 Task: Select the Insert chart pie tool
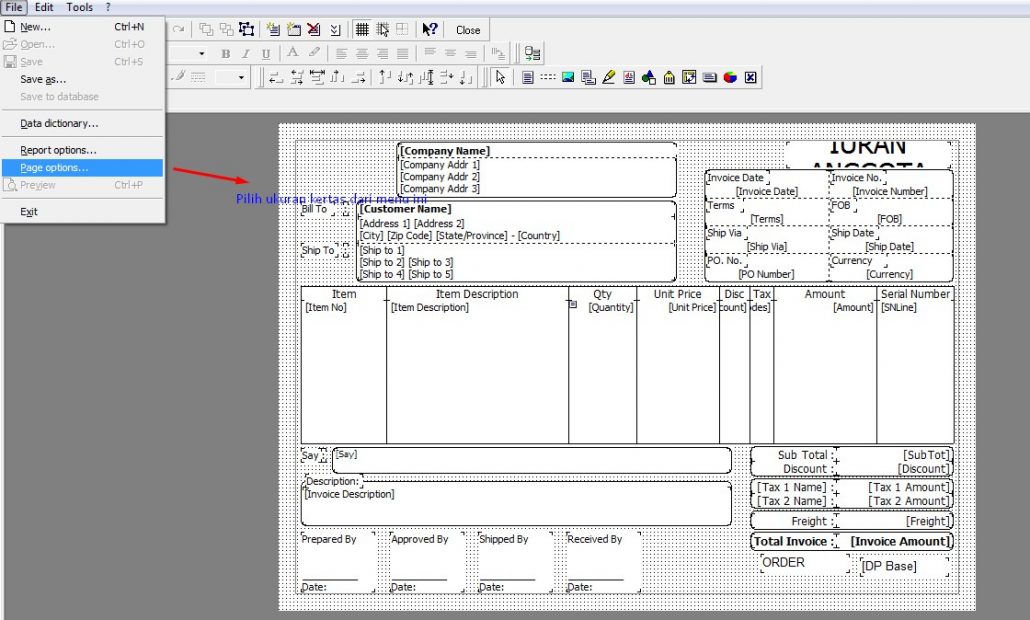(x=730, y=78)
